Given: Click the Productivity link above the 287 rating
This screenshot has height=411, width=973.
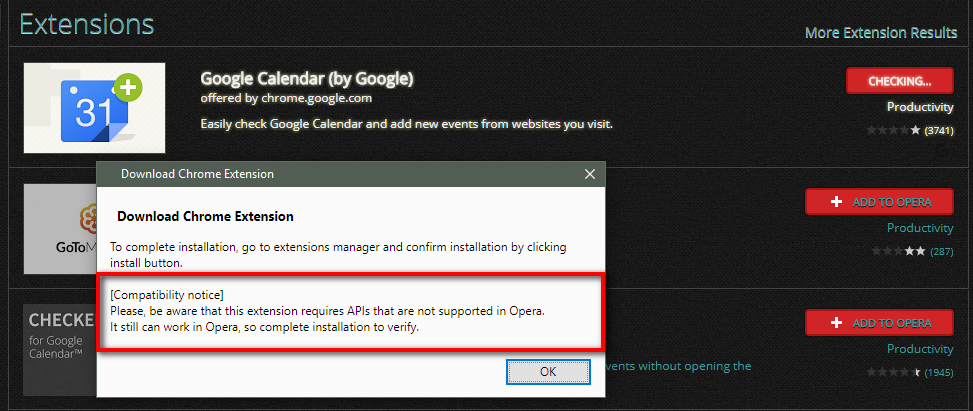Looking at the screenshot, I should click(x=920, y=228).
